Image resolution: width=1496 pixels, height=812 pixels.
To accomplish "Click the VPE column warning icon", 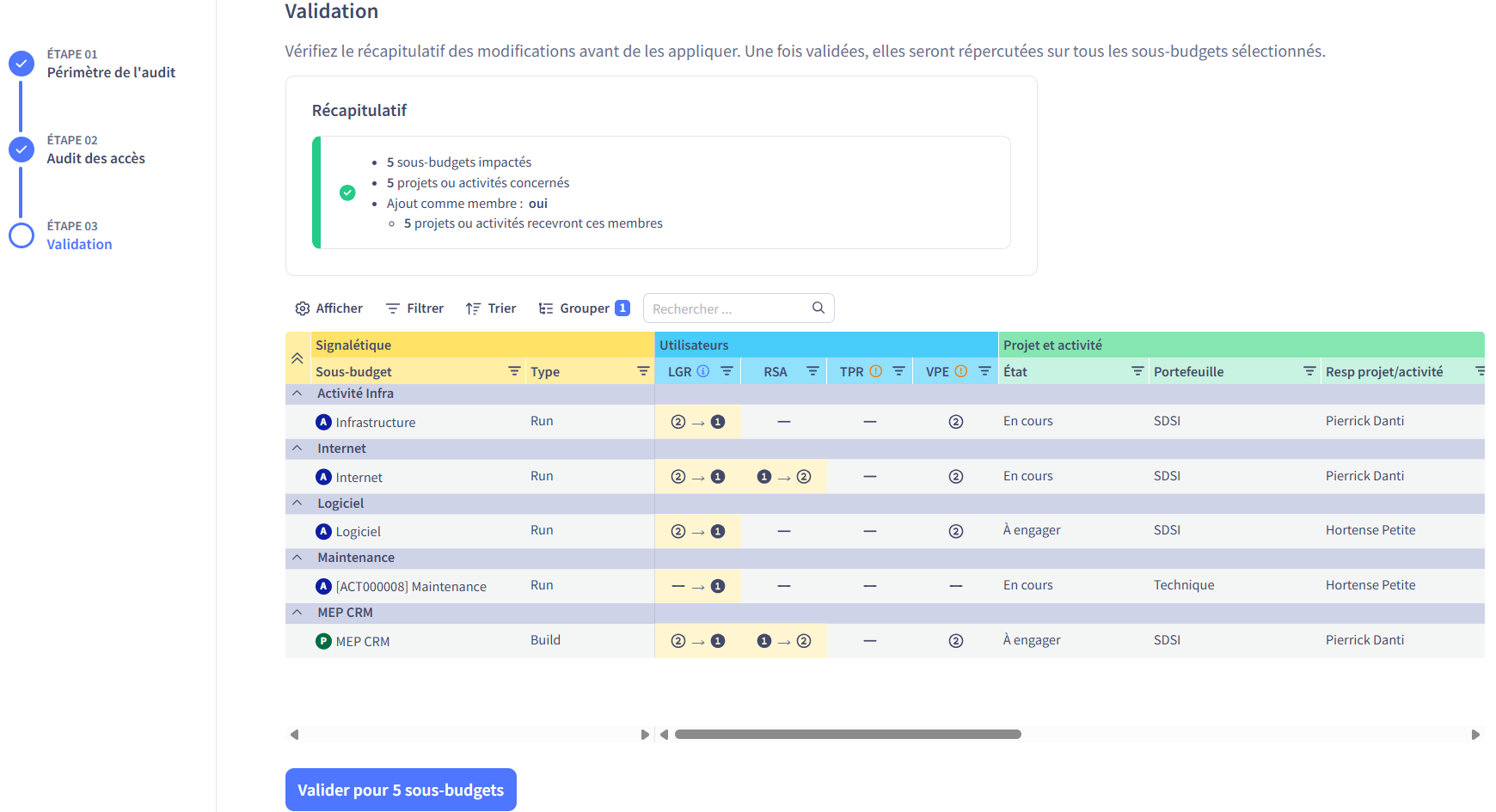I will [x=961, y=371].
